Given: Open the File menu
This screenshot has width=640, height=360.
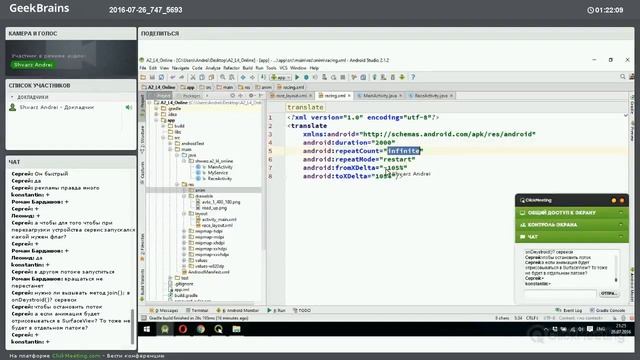Looking at the screenshot, I should tap(143, 68).
